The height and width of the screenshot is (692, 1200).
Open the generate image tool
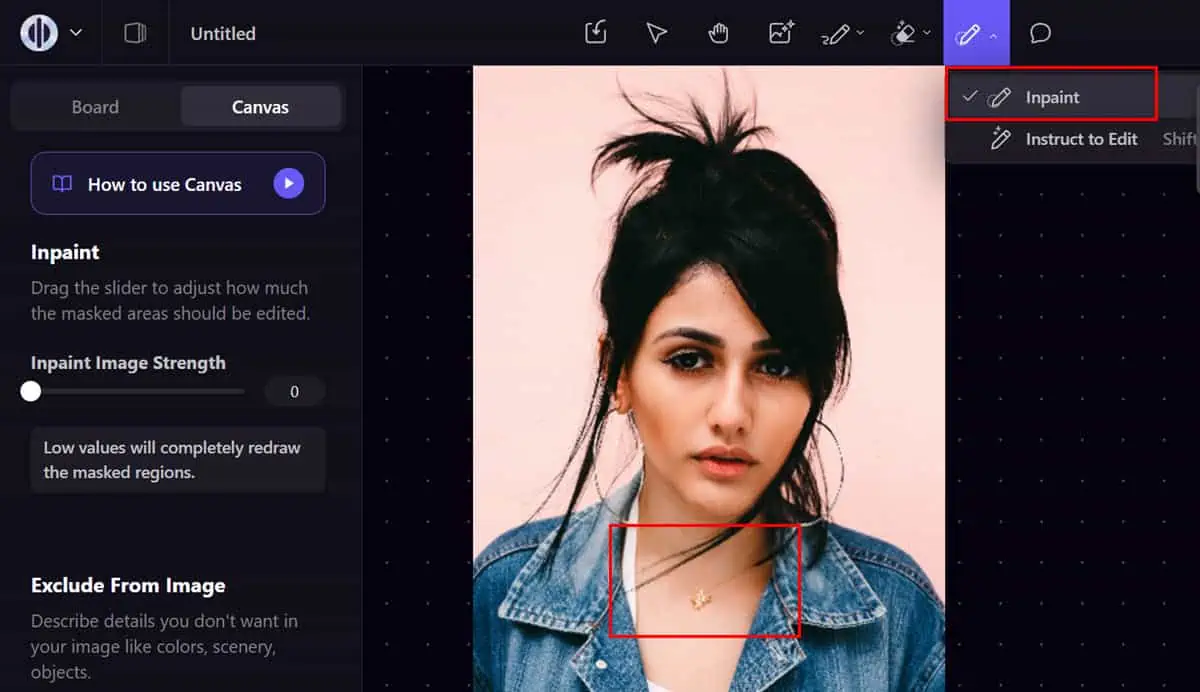point(780,33)
